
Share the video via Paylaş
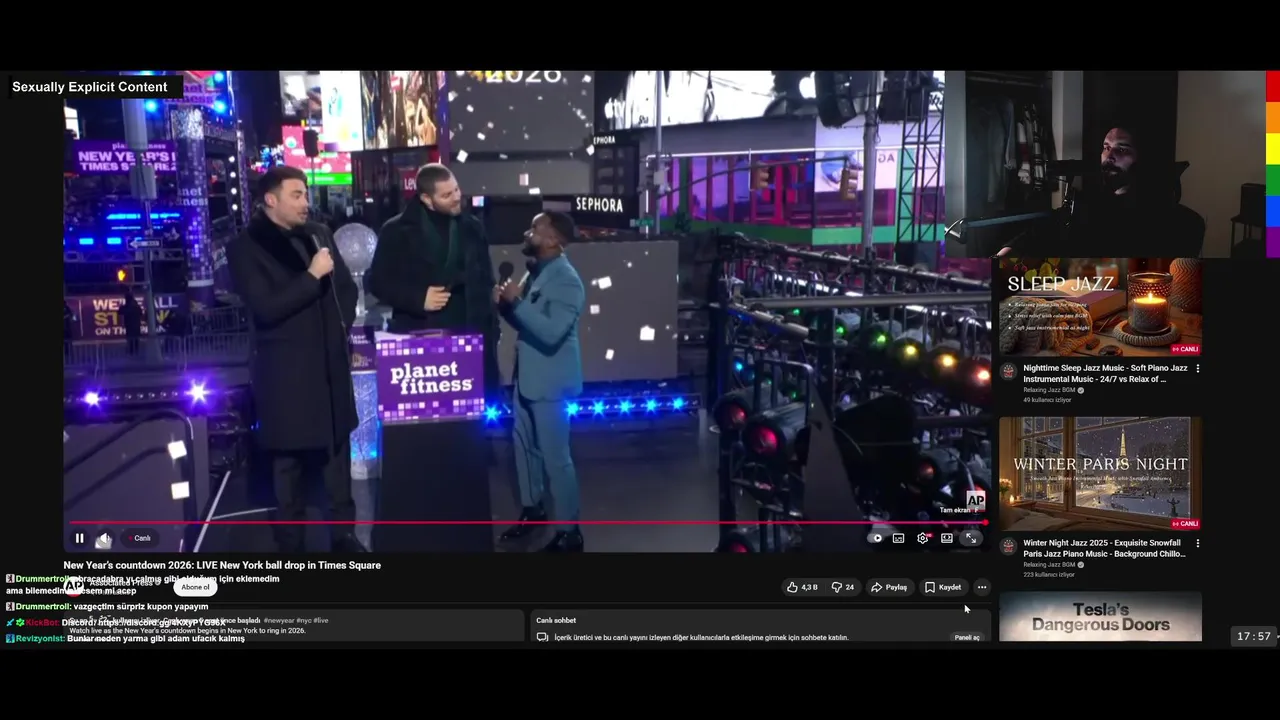click(889, 587)
